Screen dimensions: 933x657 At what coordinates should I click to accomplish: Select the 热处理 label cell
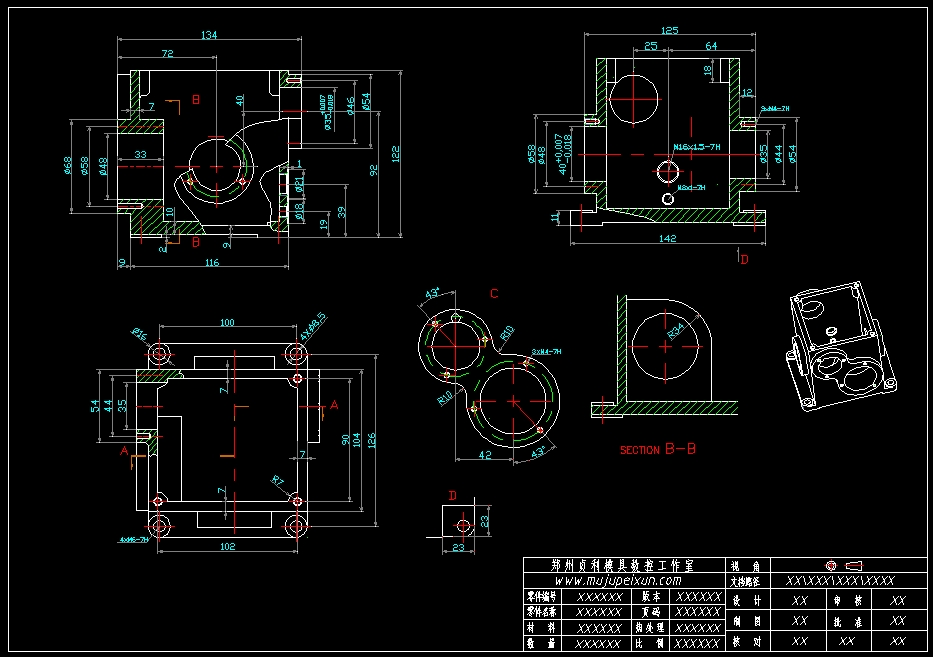[650, 627]
